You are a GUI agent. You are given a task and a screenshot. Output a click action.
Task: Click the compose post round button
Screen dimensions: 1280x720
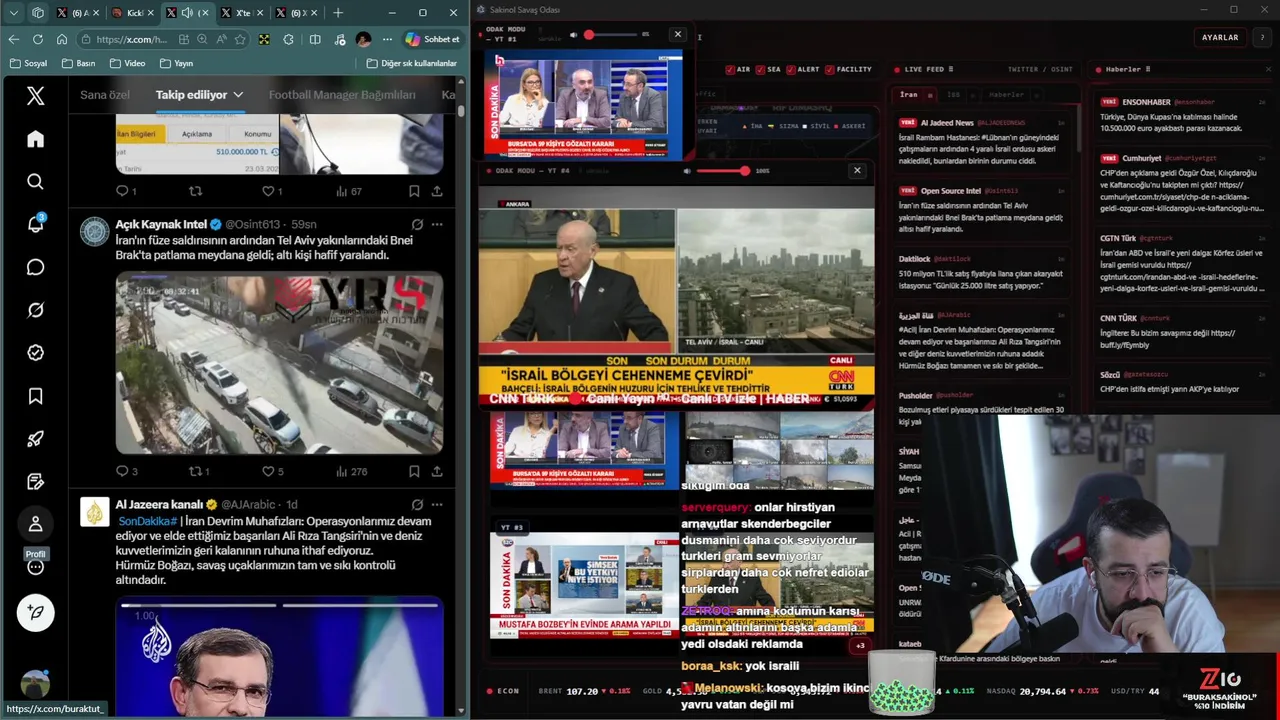[35, 612]
